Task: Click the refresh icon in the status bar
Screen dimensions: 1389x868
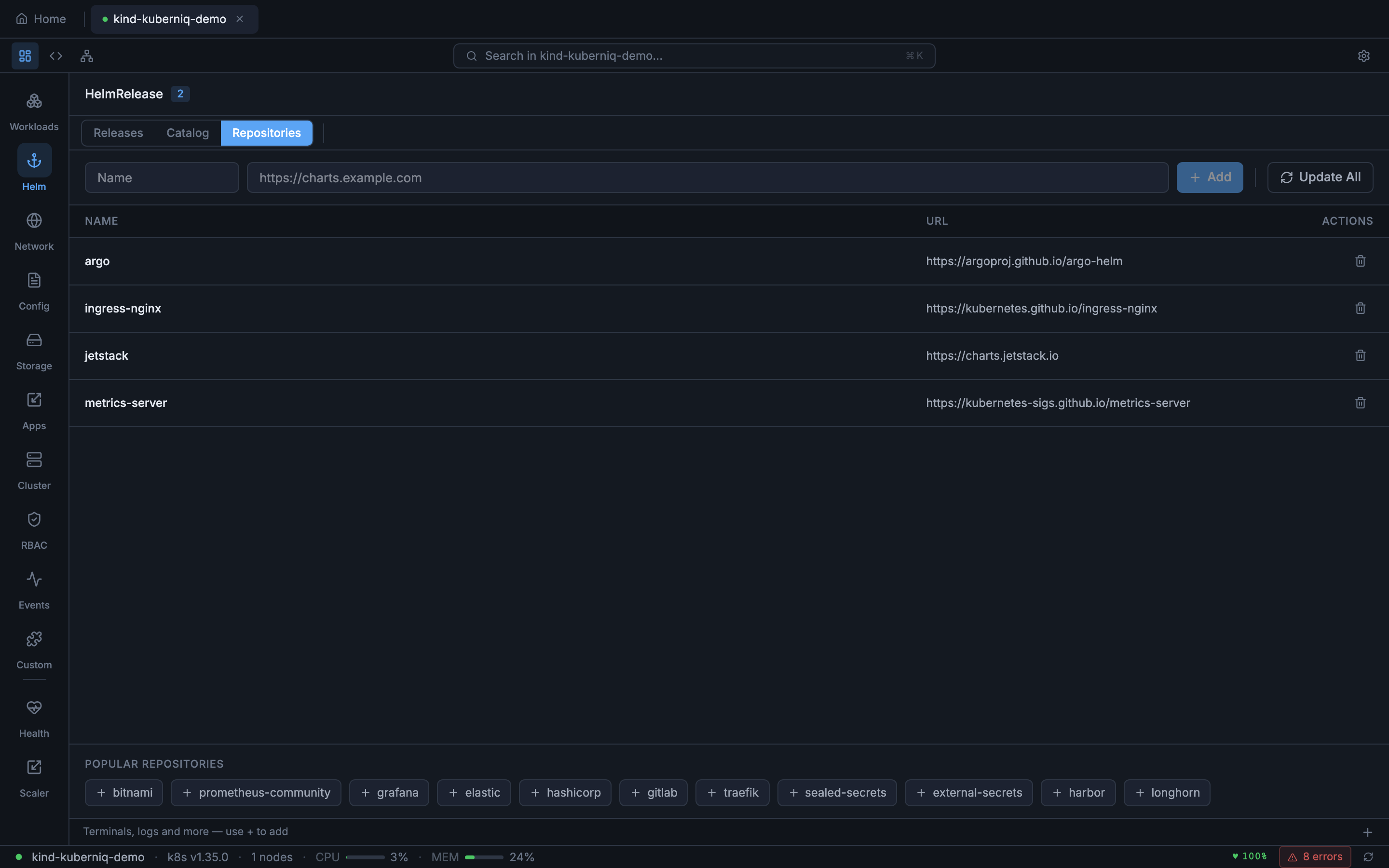Action: 1369,856
